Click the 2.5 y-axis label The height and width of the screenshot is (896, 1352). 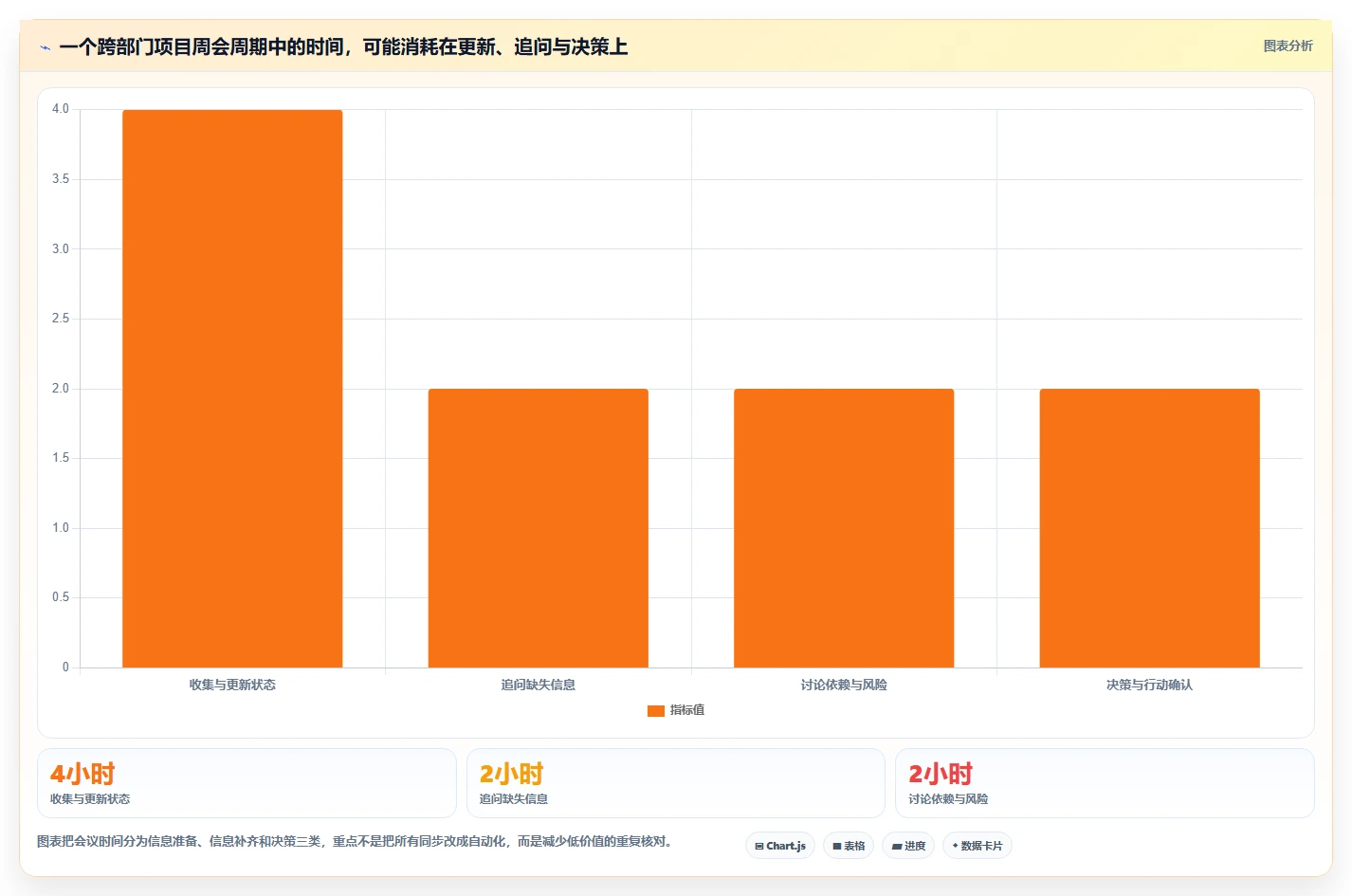click(61, 319)
